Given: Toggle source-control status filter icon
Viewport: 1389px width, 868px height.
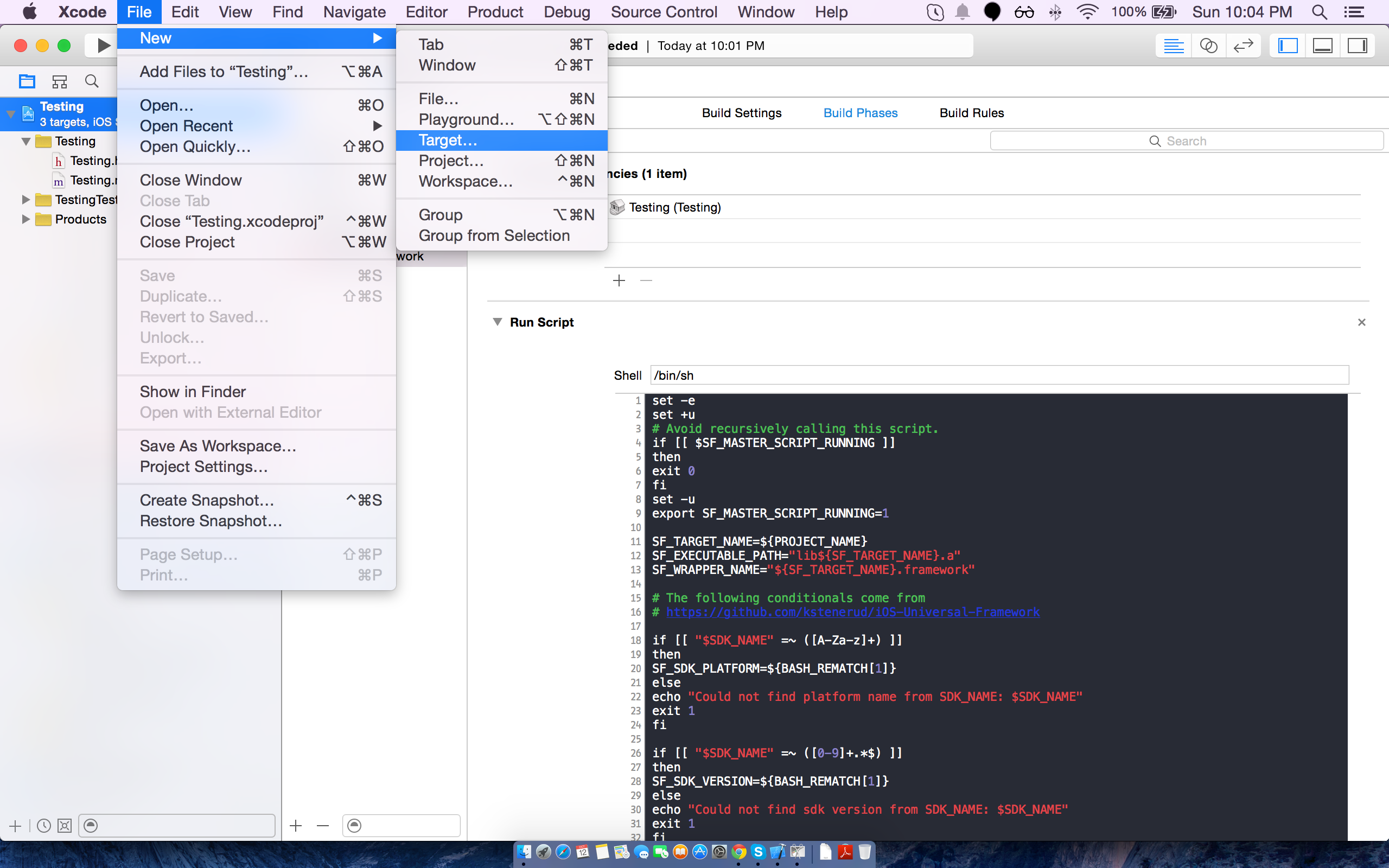Looking at the screenshot, I should click(x=65, y=826).
